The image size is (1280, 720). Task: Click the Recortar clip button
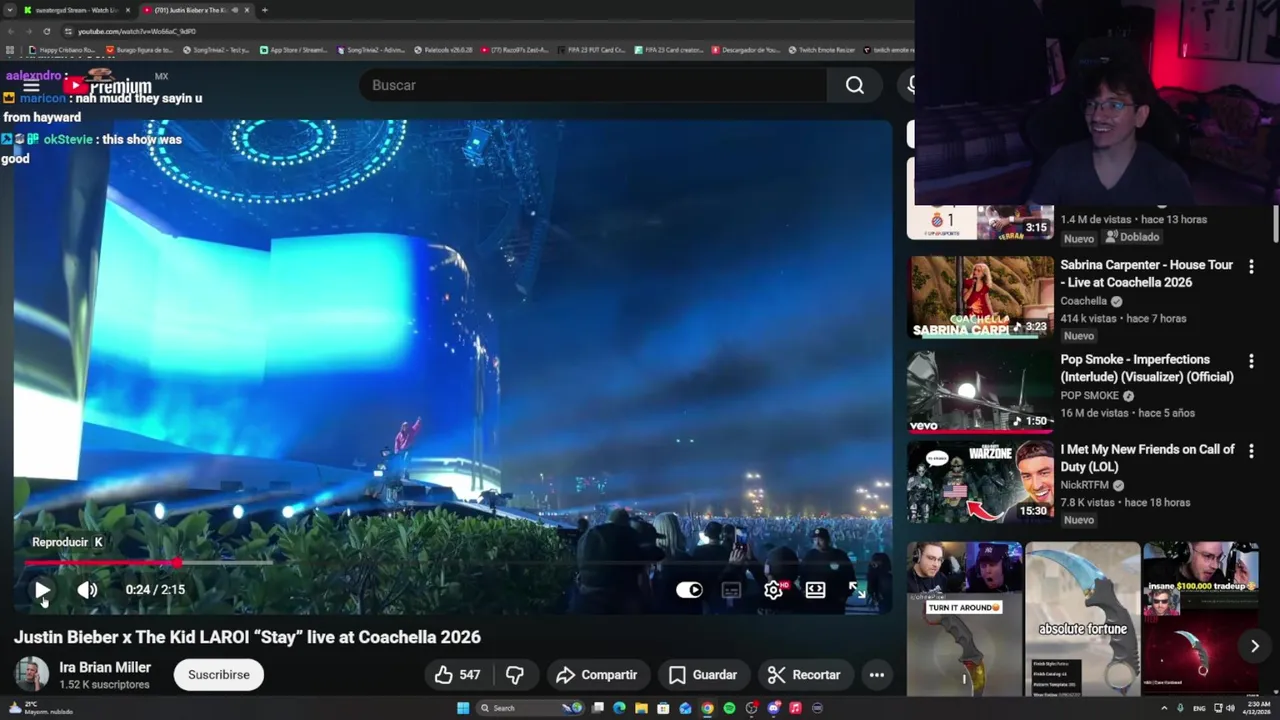[804, 675]
